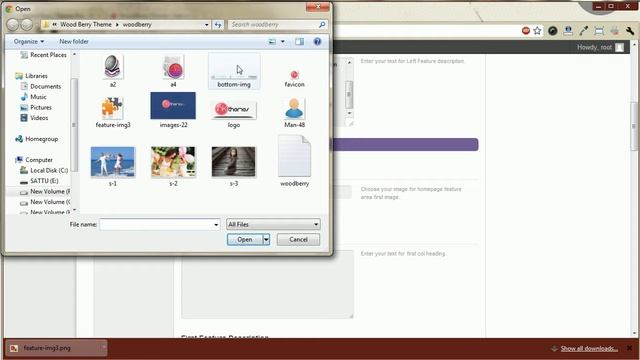Screen dimensions: 640x360
Task: Select the images-22 file thumbnail
Action: click(x=173, y=110)
